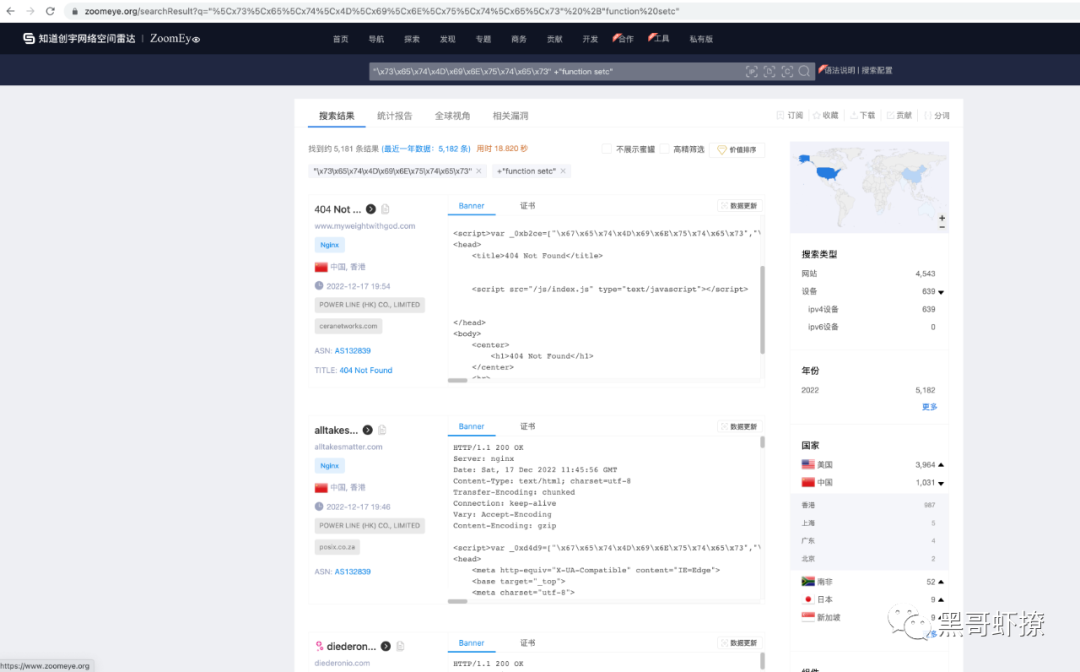
Task: Click the document icon next to alltakes result
Action: pos(382,430)
